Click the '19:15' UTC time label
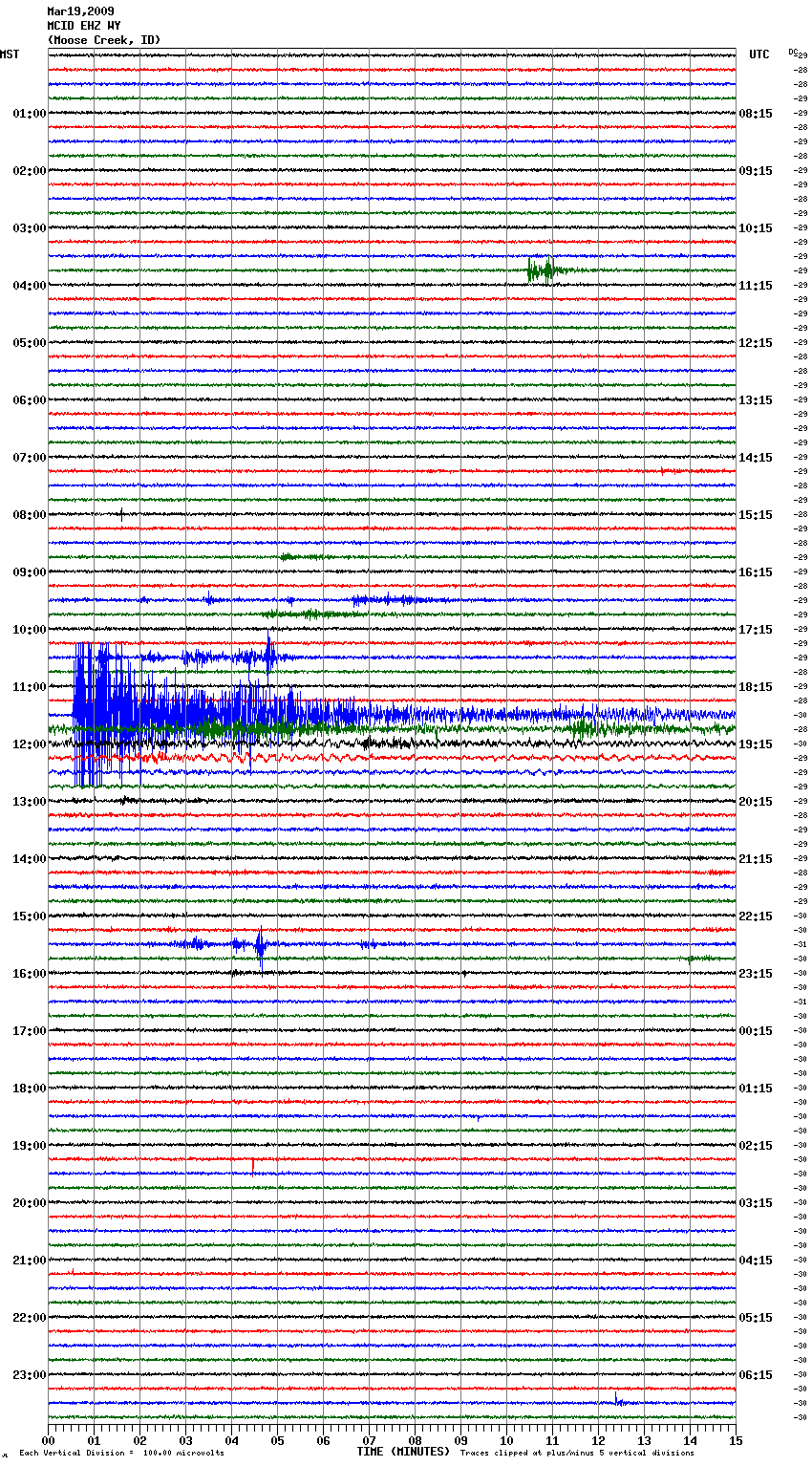The width and height of the screenshot is (812, 1466). click(x=756, y=744)
